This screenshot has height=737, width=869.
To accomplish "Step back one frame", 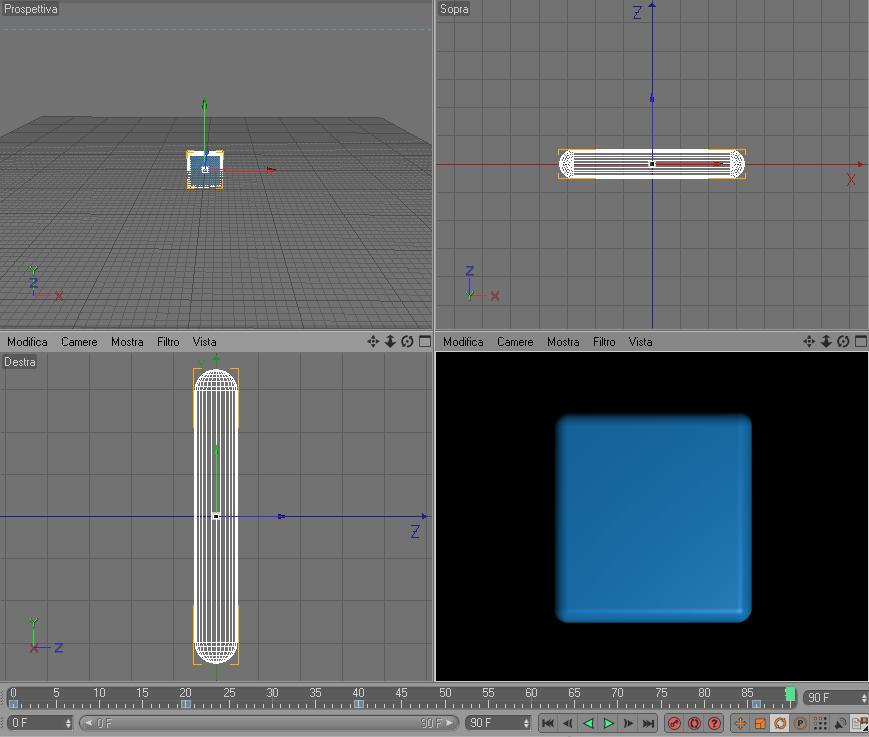I will [x=568, y=723].
